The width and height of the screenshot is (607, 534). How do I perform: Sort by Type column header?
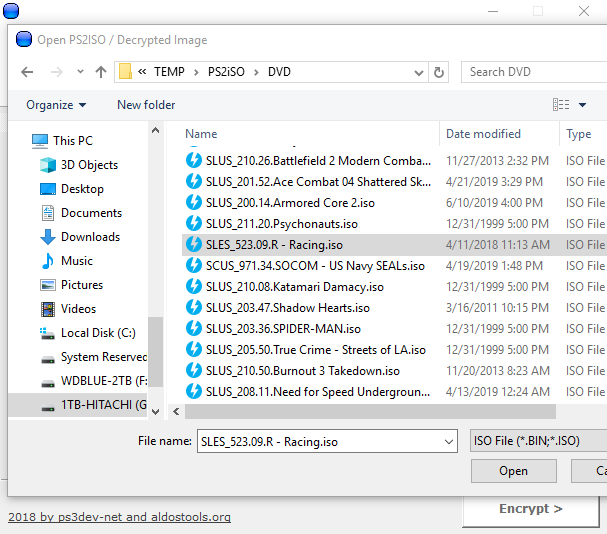point(578,134)
